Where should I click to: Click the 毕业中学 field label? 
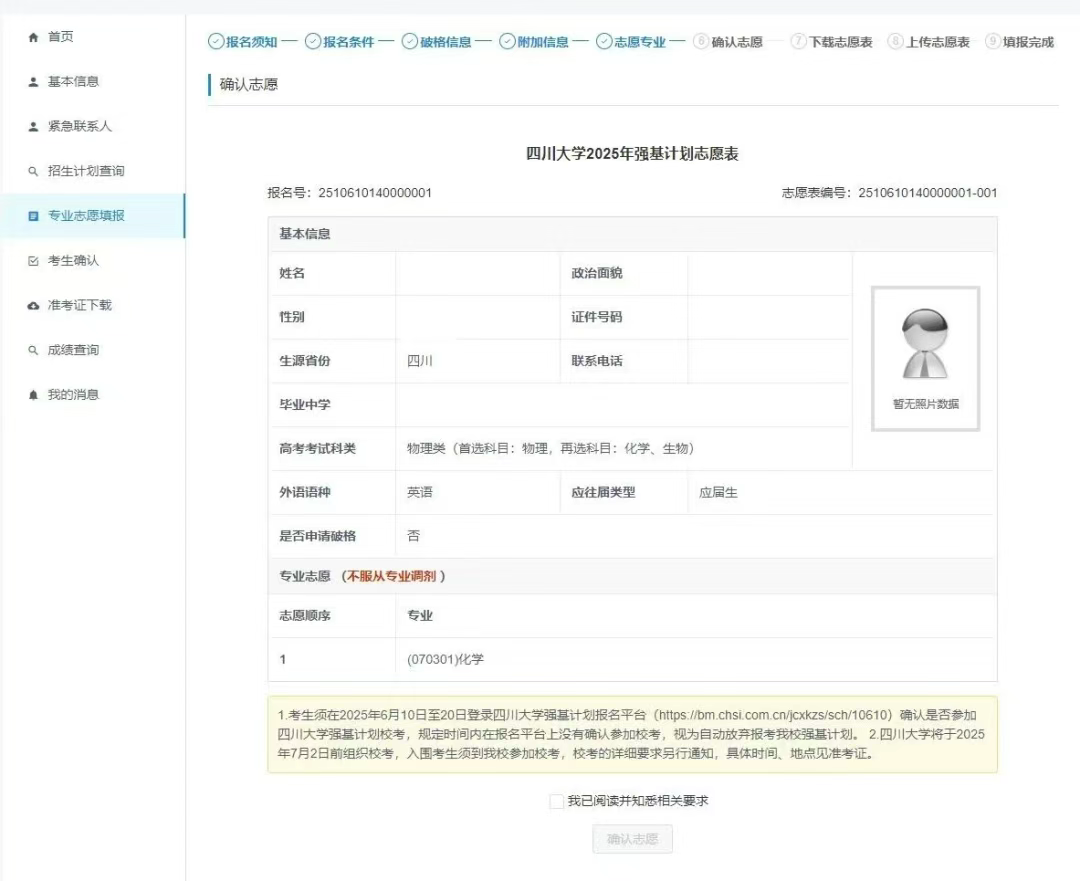(x=304, y=404)
